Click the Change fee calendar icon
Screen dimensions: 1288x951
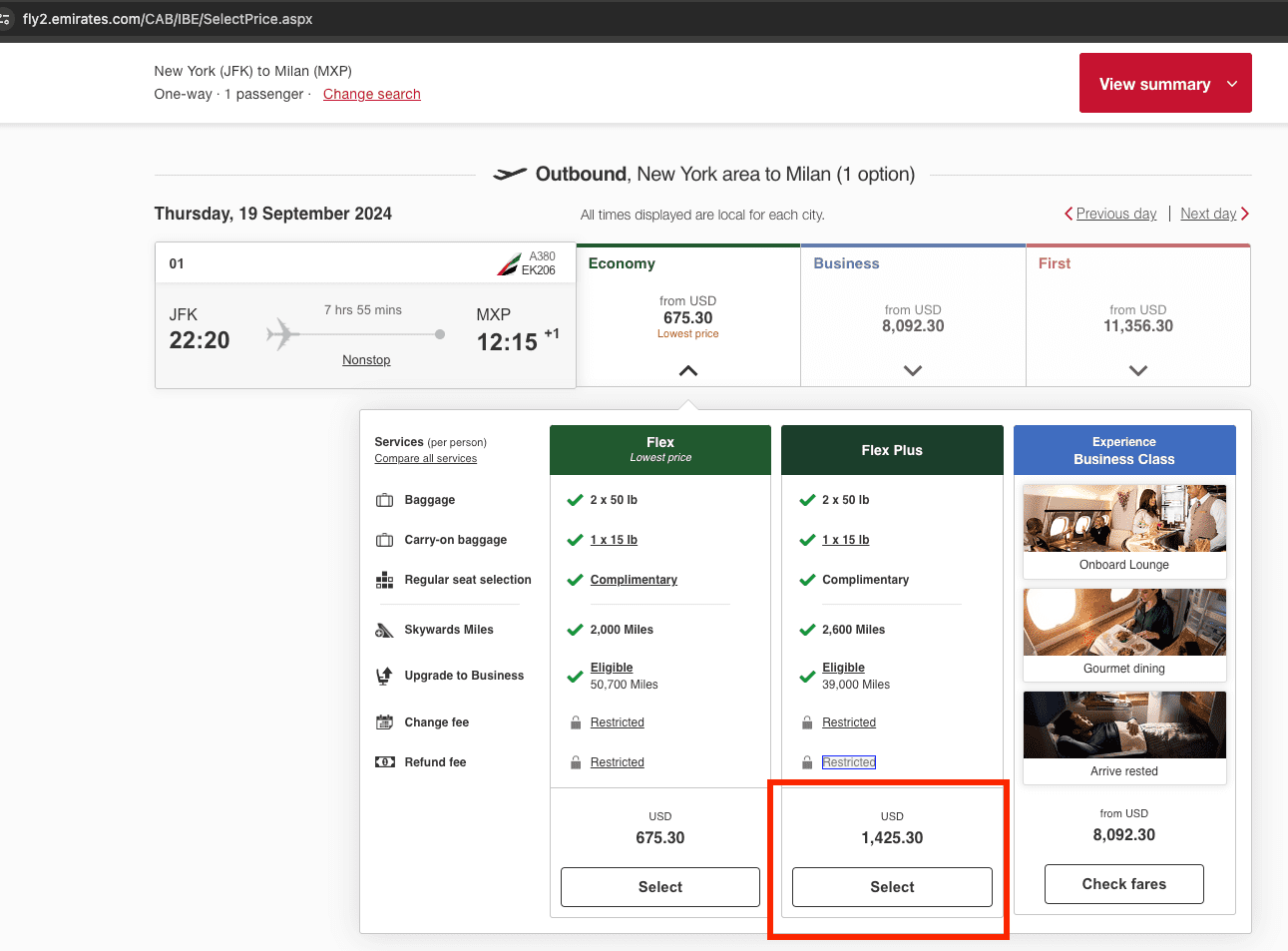384,722
